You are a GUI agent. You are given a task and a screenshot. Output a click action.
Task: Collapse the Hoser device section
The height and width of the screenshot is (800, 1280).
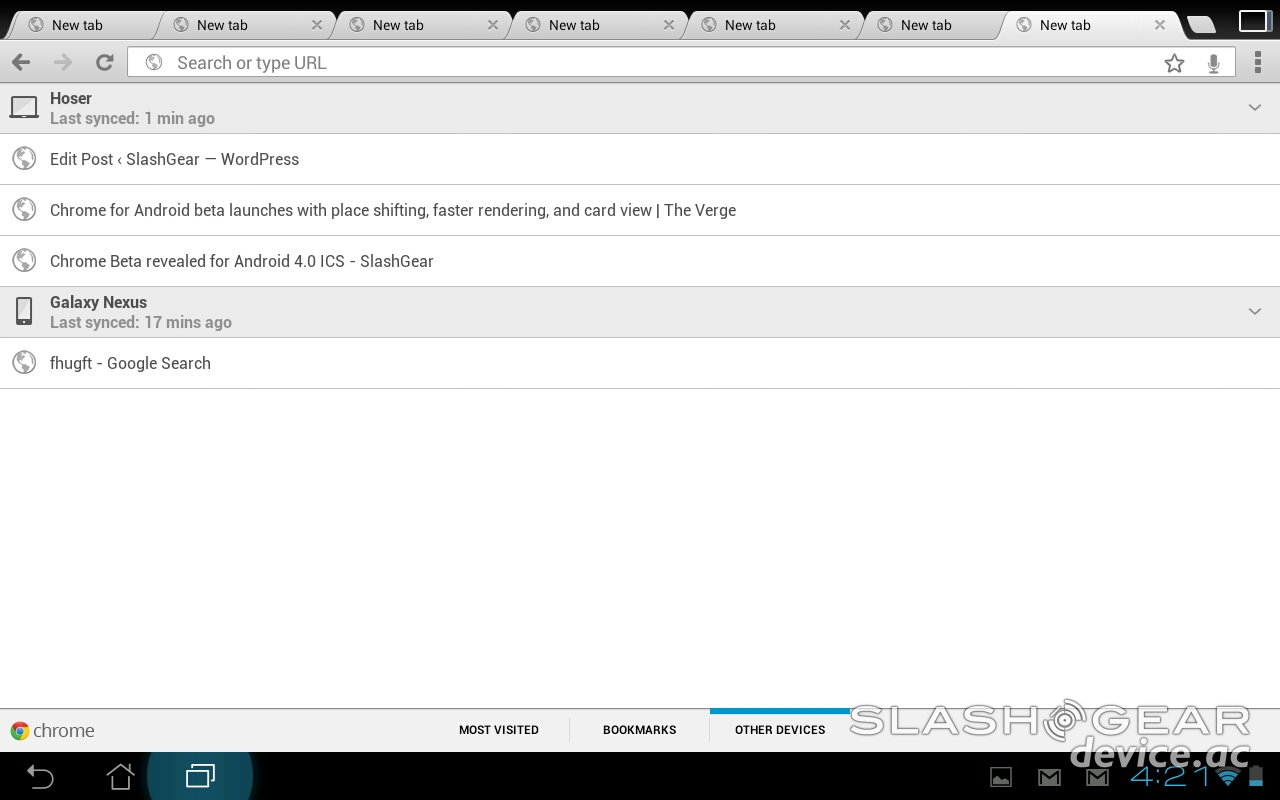click(x=1254, y=108)
